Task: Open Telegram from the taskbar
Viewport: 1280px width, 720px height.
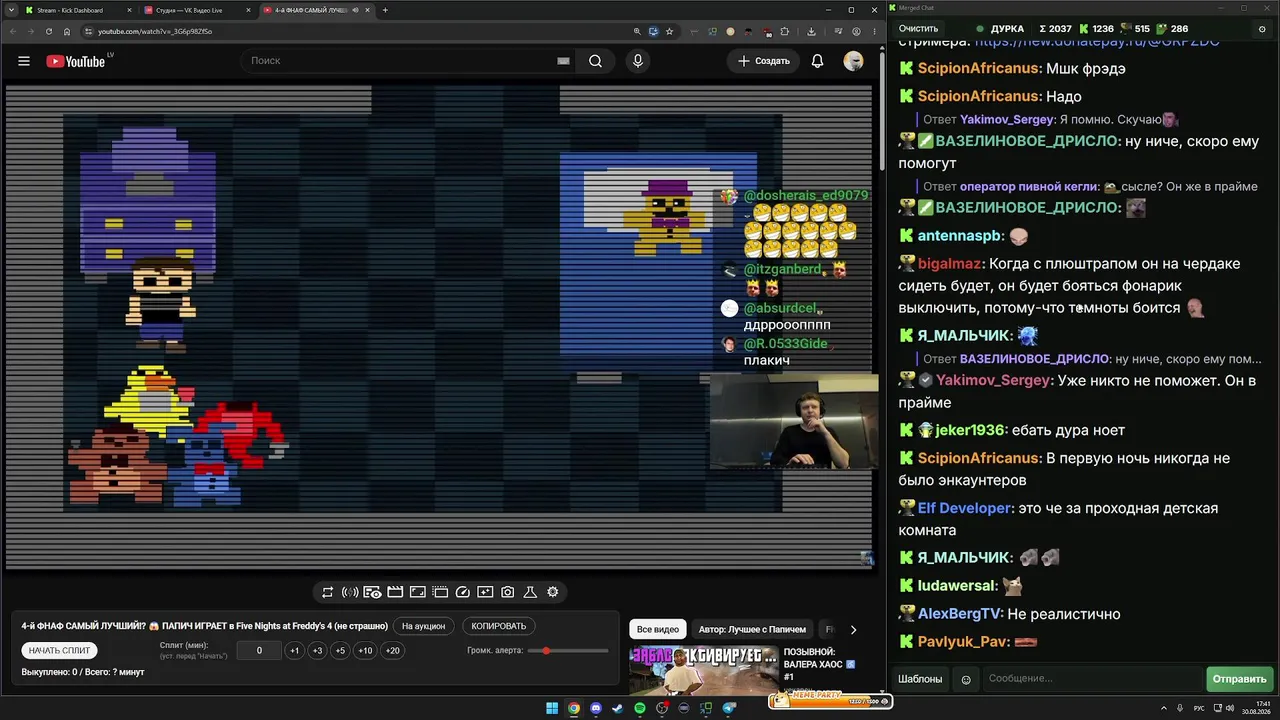Action: click(729, 709)
